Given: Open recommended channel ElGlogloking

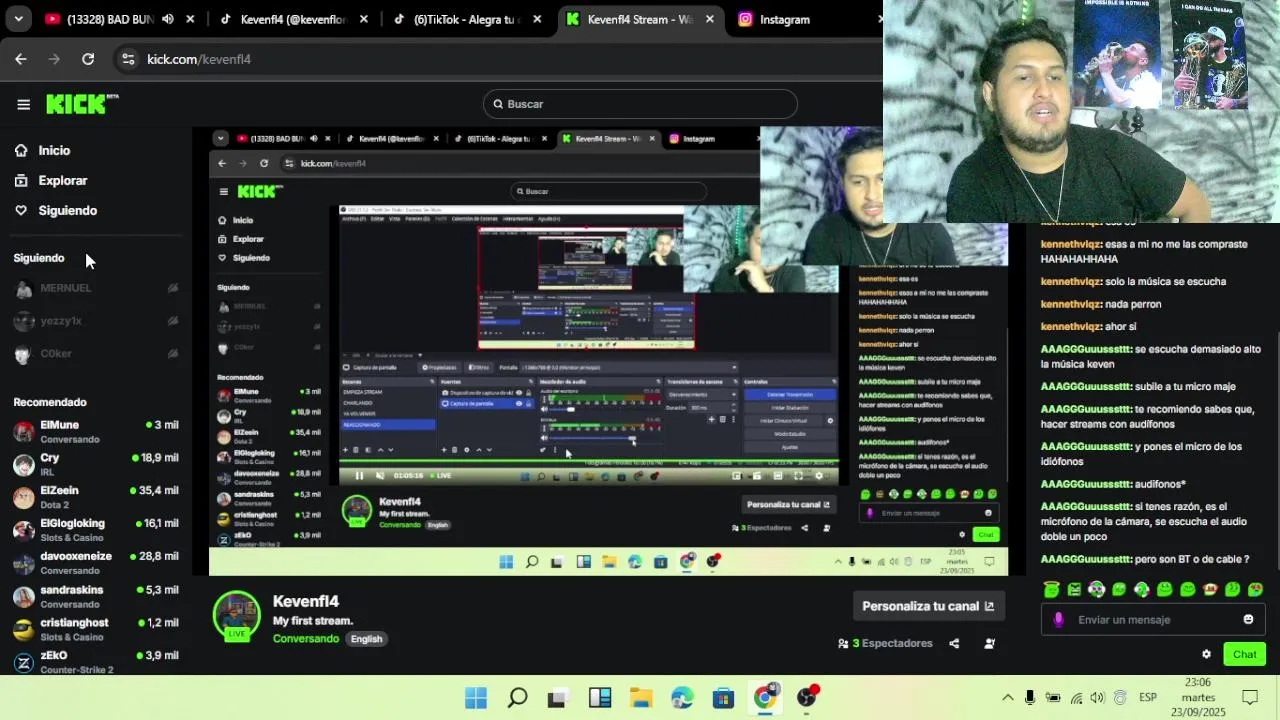Looking at the screenshot, I should tap(96, 530).
